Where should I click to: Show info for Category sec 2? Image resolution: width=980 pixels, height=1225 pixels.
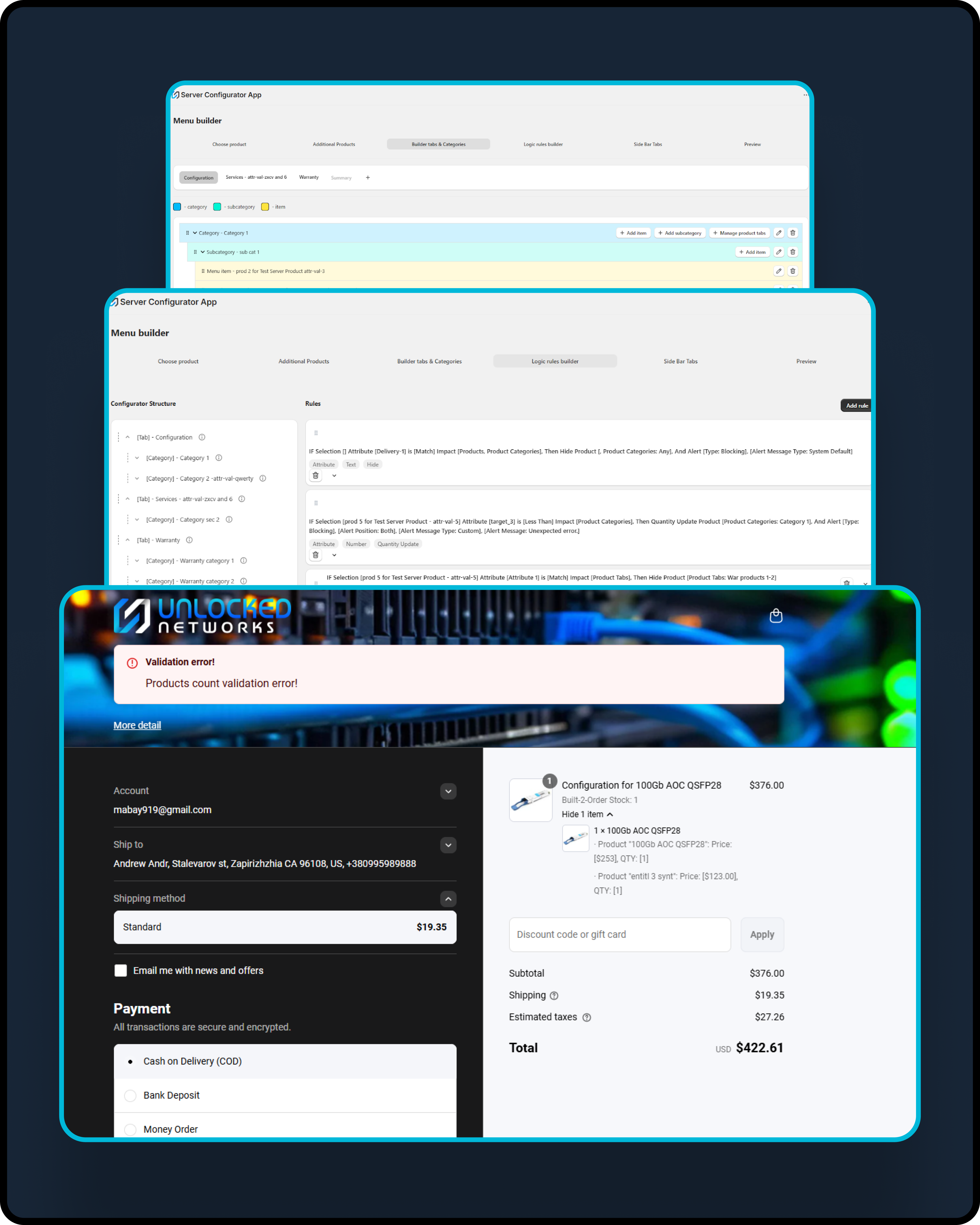[x=229, y=519]
